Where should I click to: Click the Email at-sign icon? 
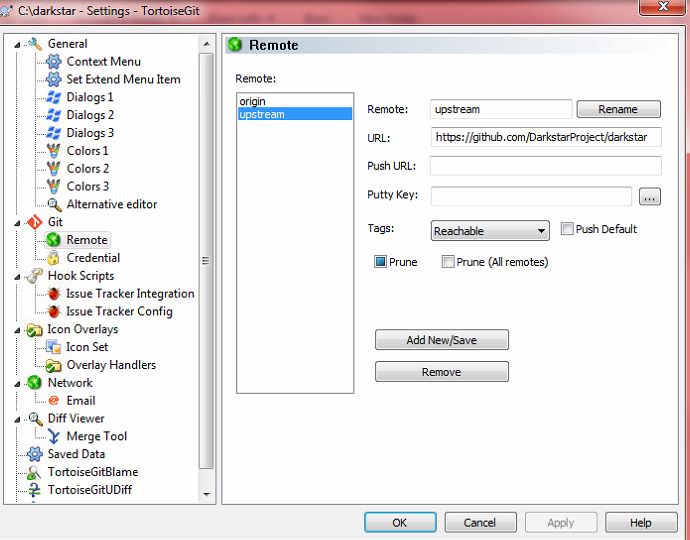tap(54, 400)
